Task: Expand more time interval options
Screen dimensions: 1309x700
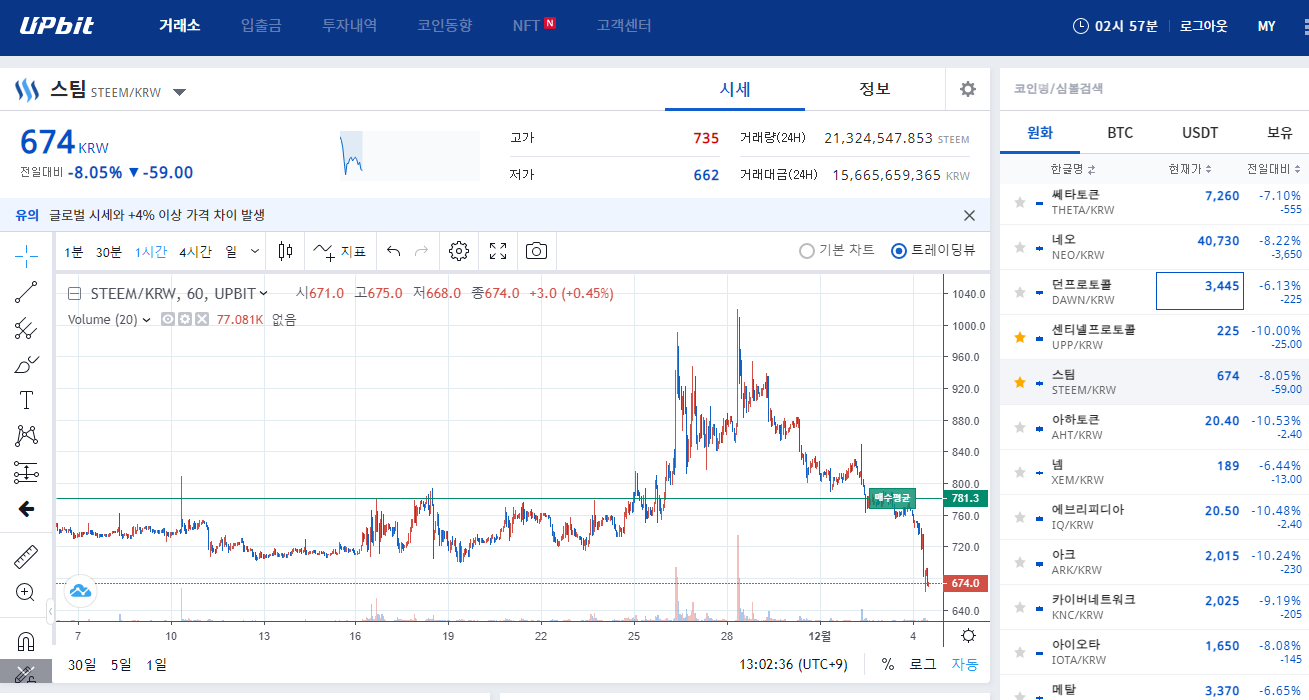Action: click(x=255, y=251)
